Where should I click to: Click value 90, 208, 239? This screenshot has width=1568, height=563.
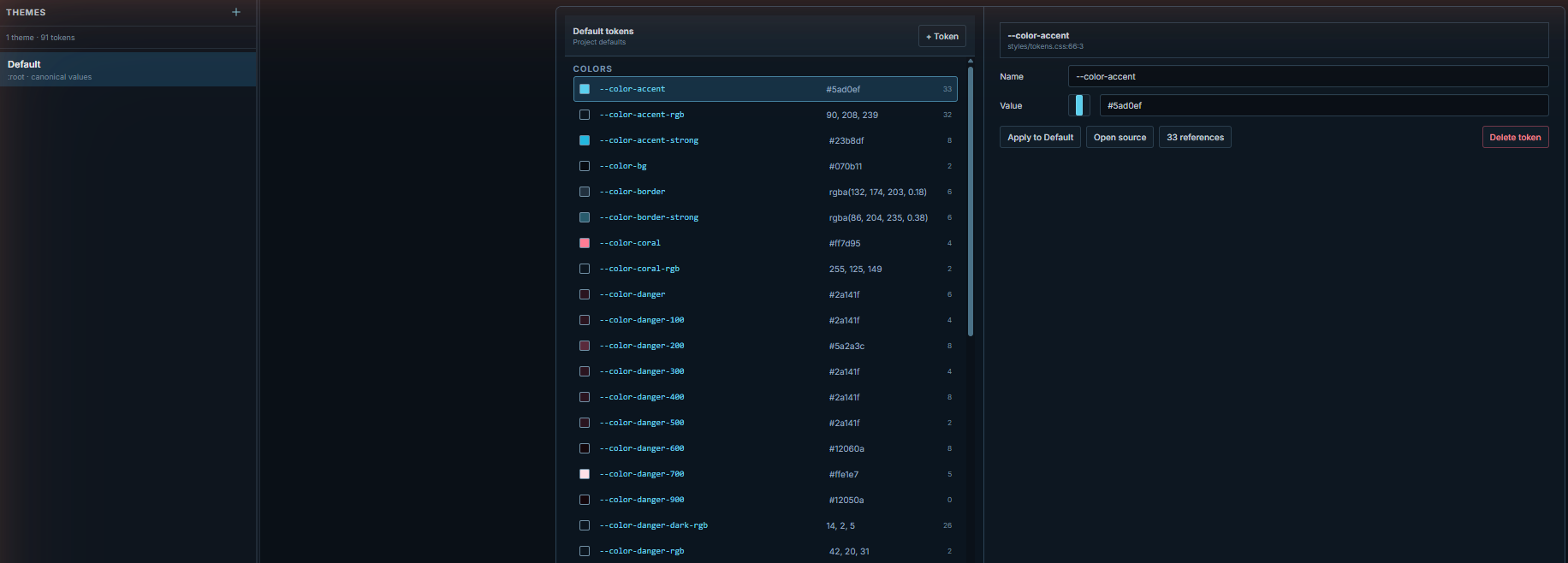pyautogui.click(x=852, y=115)
